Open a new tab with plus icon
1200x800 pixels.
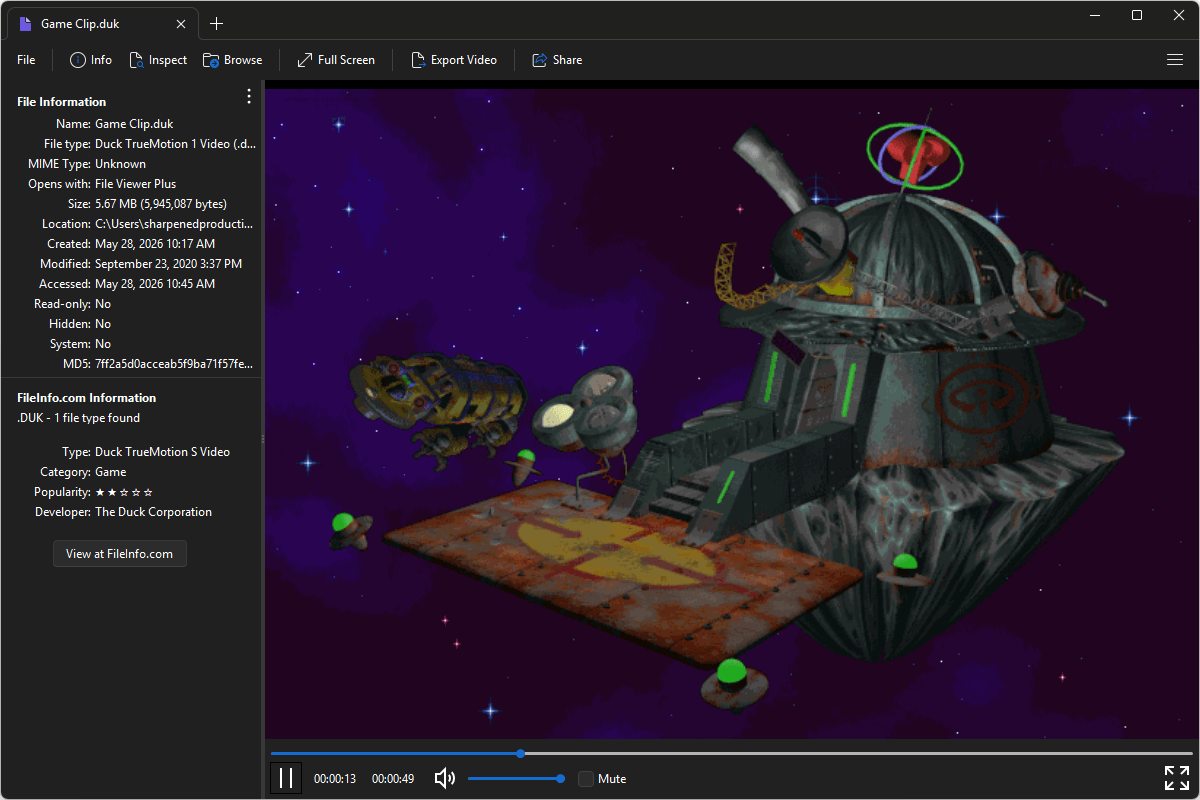click(216, 24)
